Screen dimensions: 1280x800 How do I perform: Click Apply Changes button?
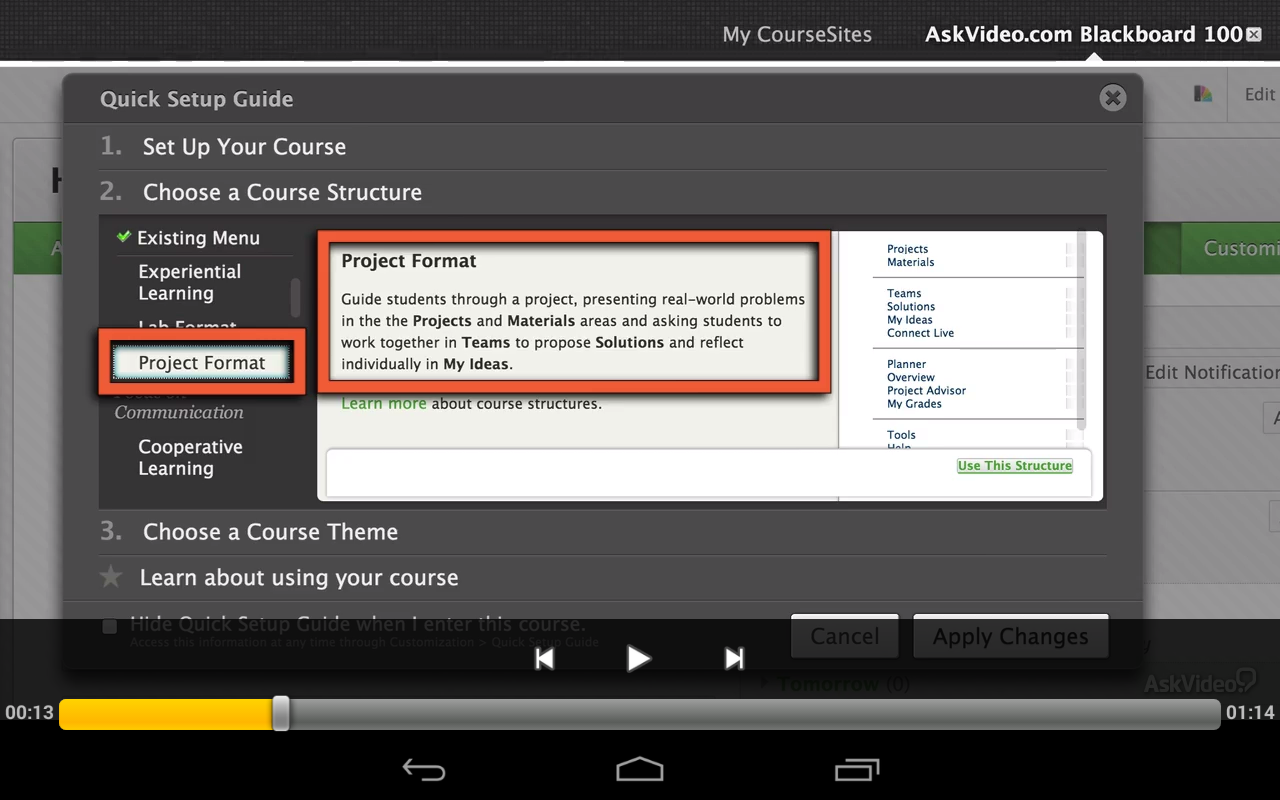point(1010,636)
